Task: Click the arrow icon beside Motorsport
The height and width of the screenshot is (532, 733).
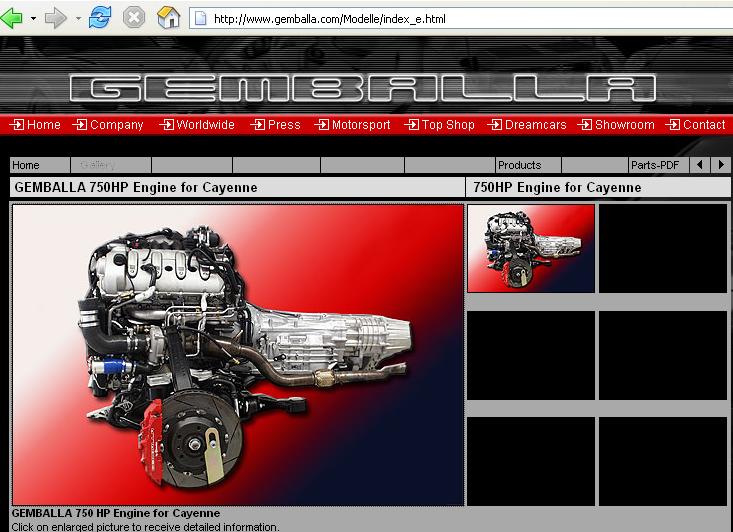Action: click(322, 125)
